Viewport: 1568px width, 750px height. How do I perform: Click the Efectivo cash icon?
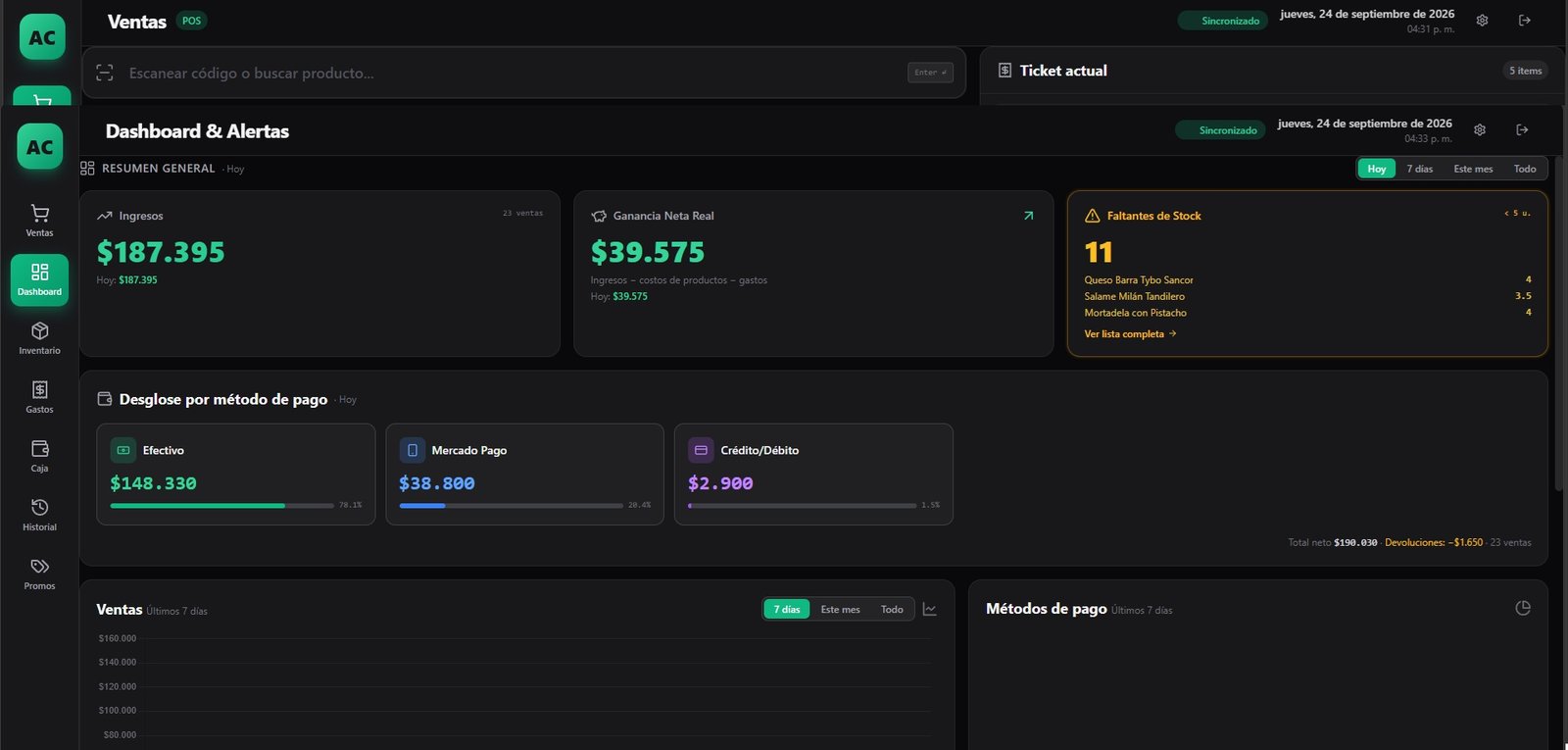coord(123,450)
